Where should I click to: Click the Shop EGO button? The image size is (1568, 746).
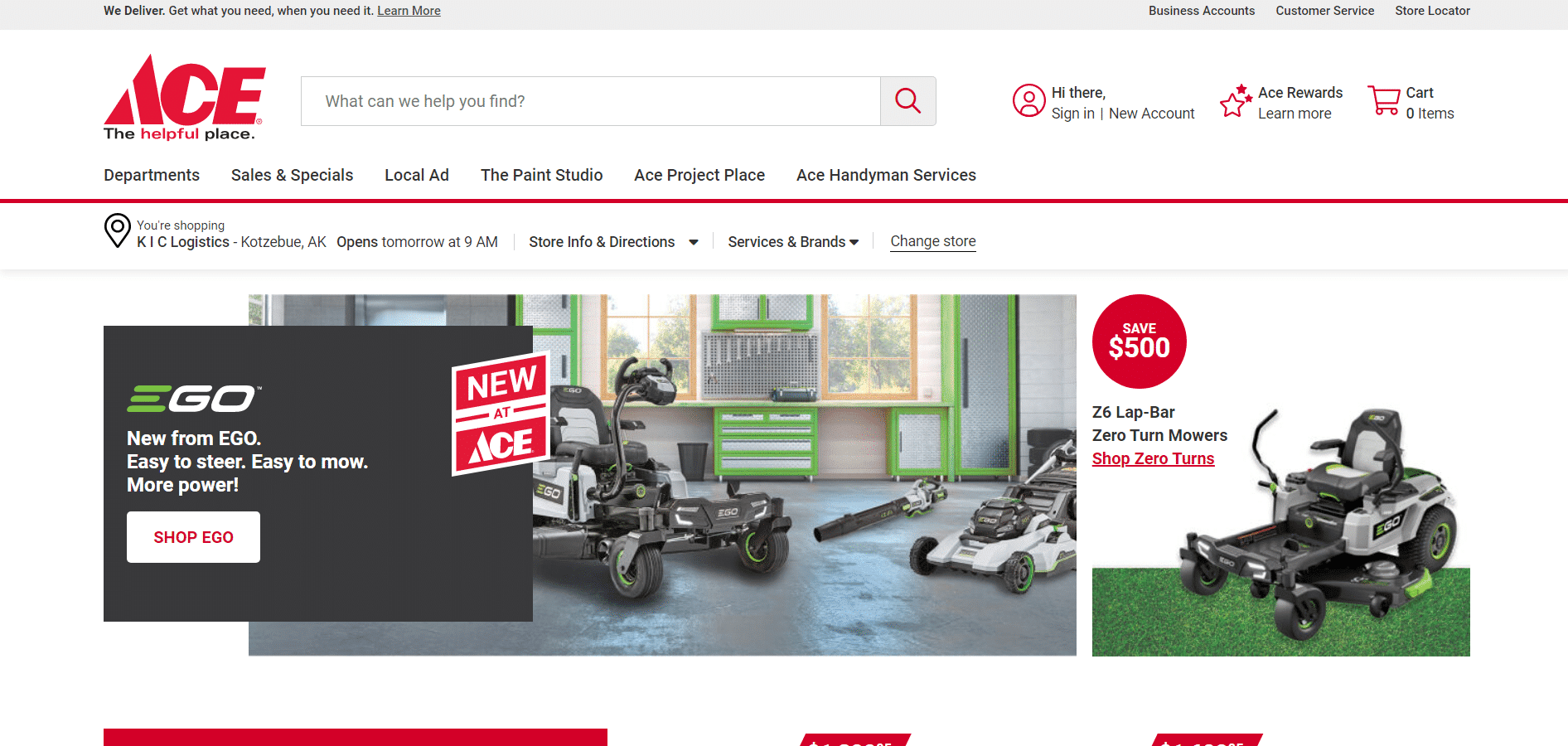pos(193,537)
